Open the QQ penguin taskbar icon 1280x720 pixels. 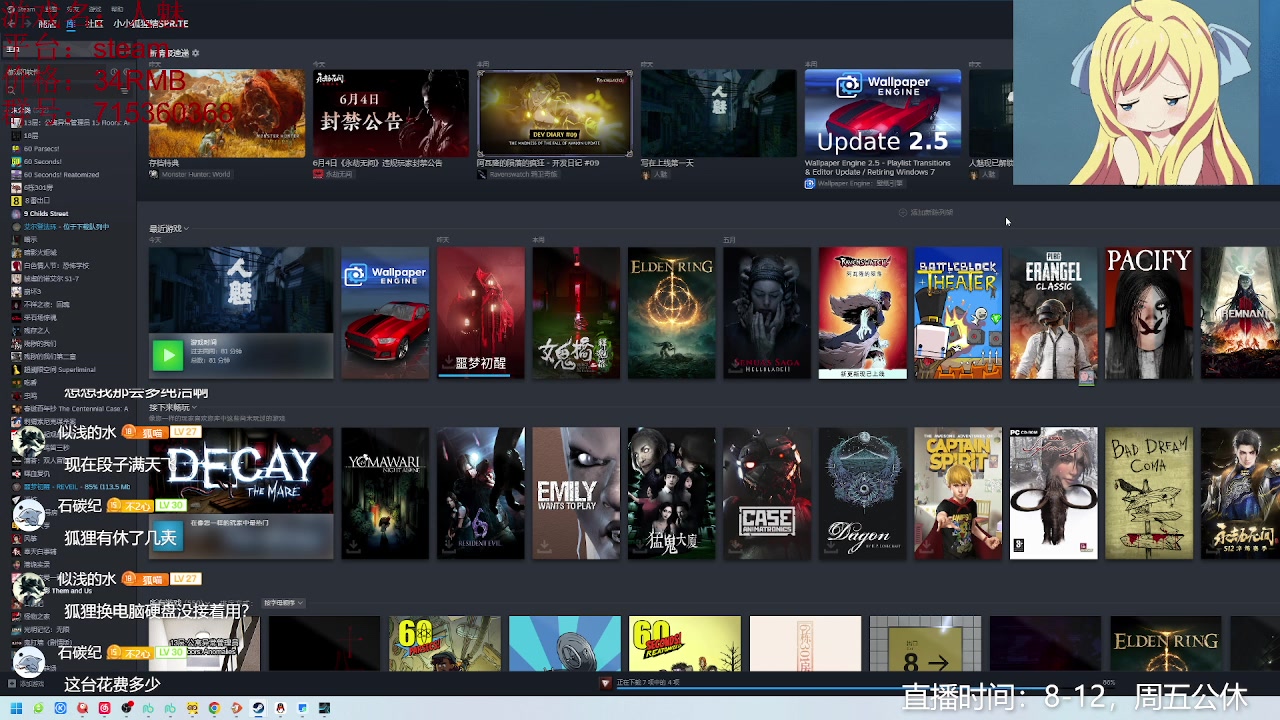click(280, 708)
